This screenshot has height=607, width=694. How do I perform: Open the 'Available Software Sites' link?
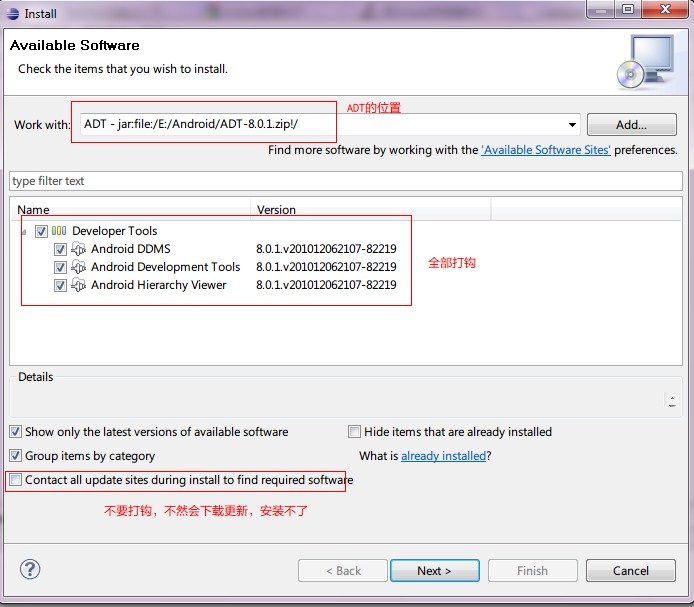(x=546, y=150)
